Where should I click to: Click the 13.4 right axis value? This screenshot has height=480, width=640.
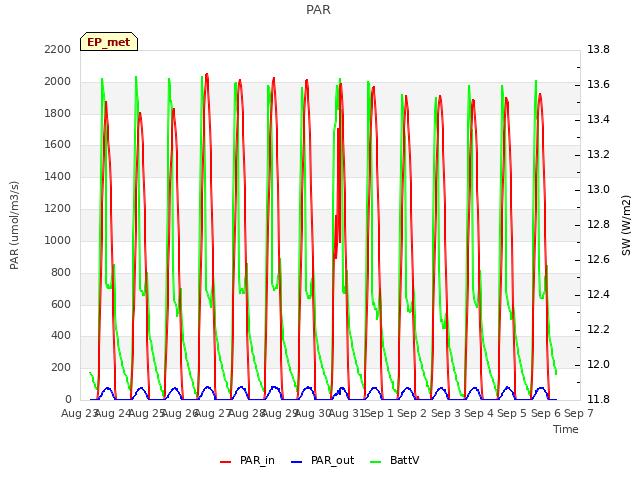click(598, 119)
